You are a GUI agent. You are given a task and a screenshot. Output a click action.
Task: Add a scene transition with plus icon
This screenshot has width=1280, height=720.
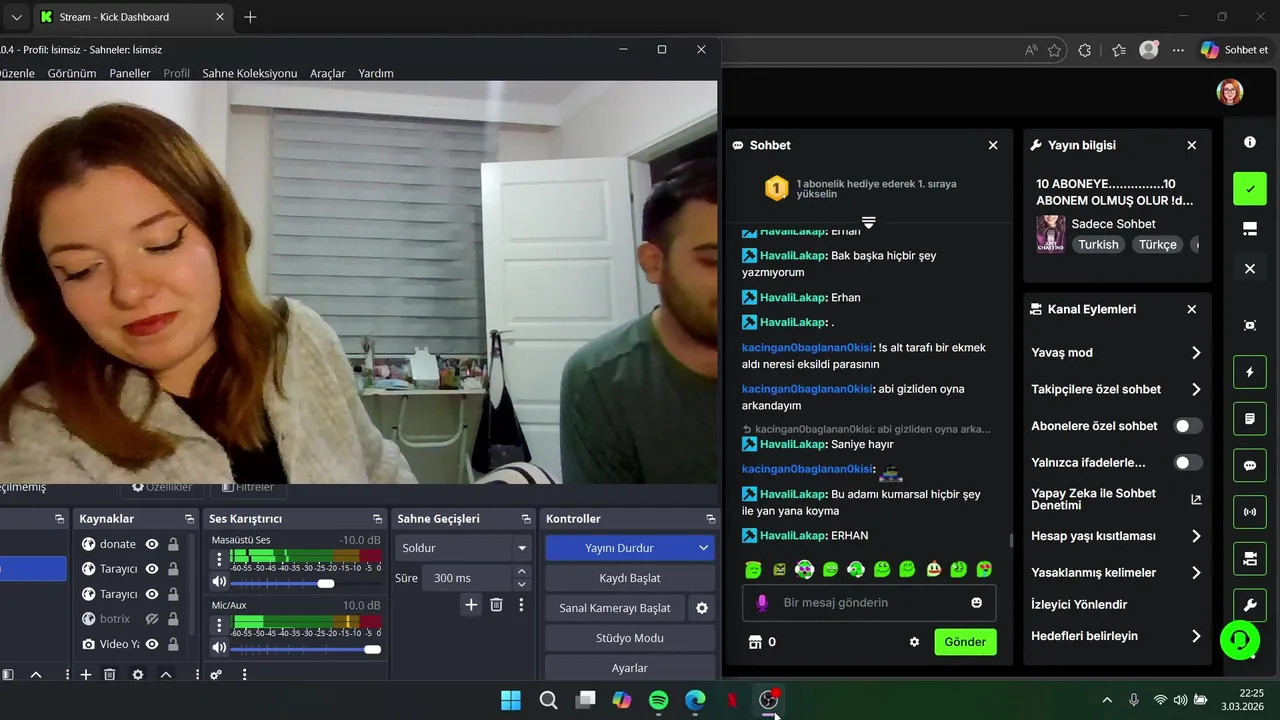point(471,604)
